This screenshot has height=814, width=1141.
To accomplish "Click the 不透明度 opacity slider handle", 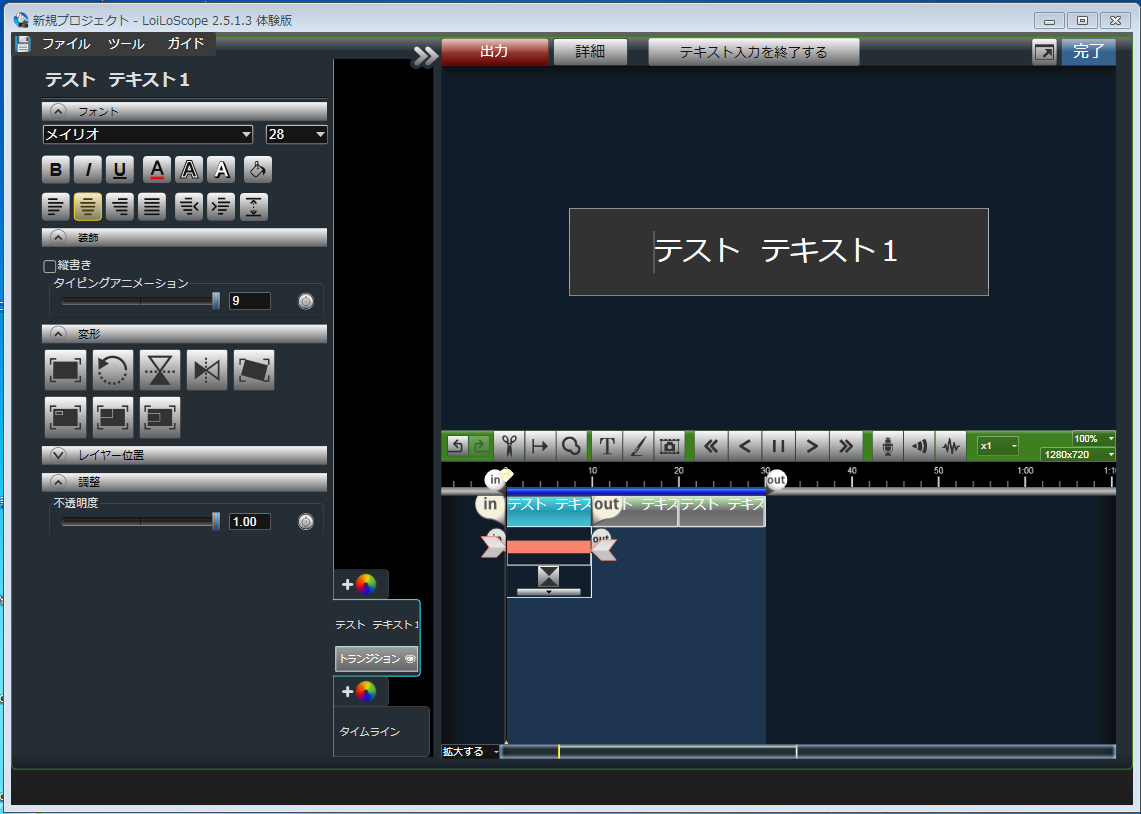I will [215, 521].
